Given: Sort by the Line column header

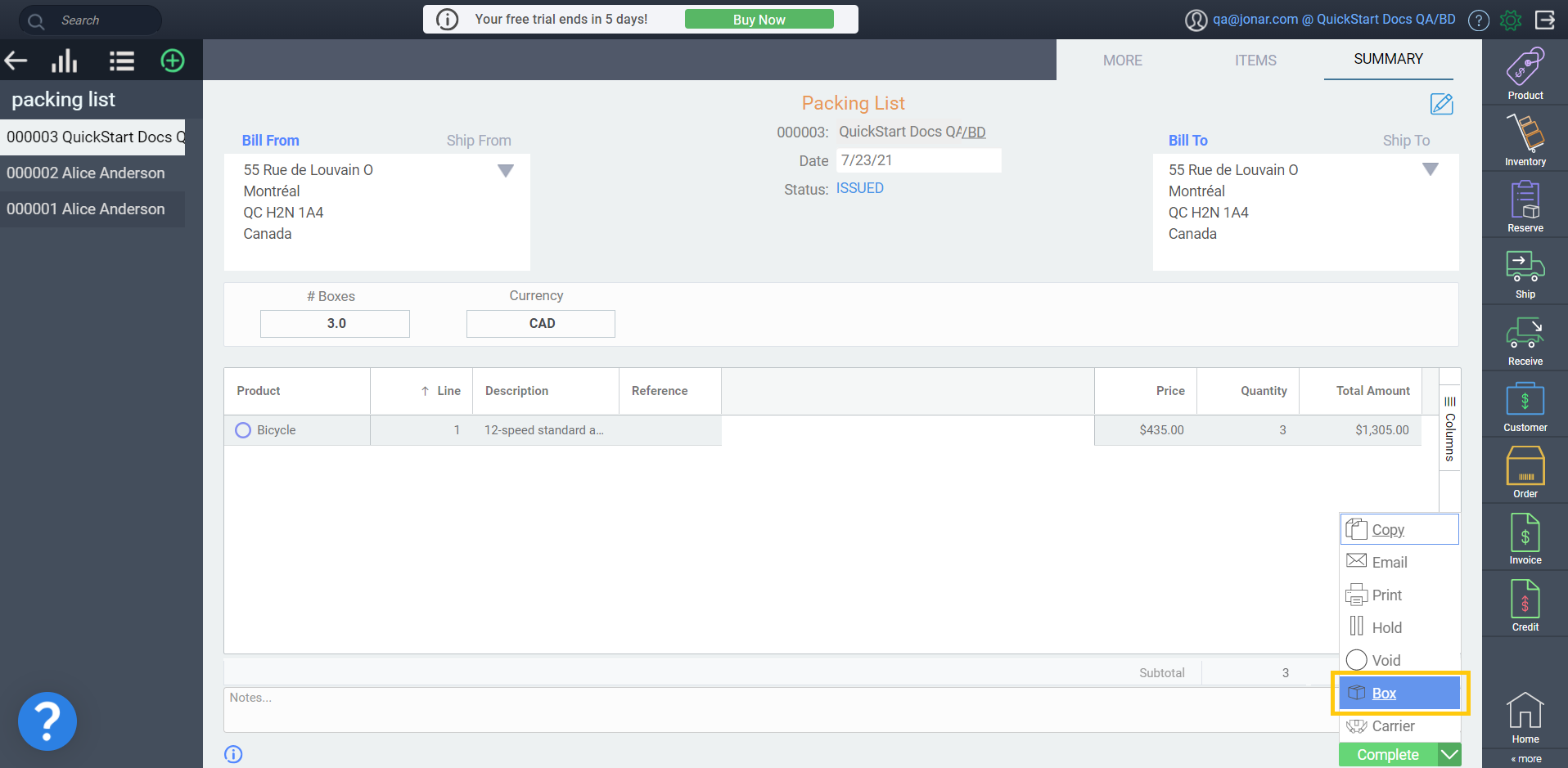Looking at the screenshot, I should click(x=421, y=391).
